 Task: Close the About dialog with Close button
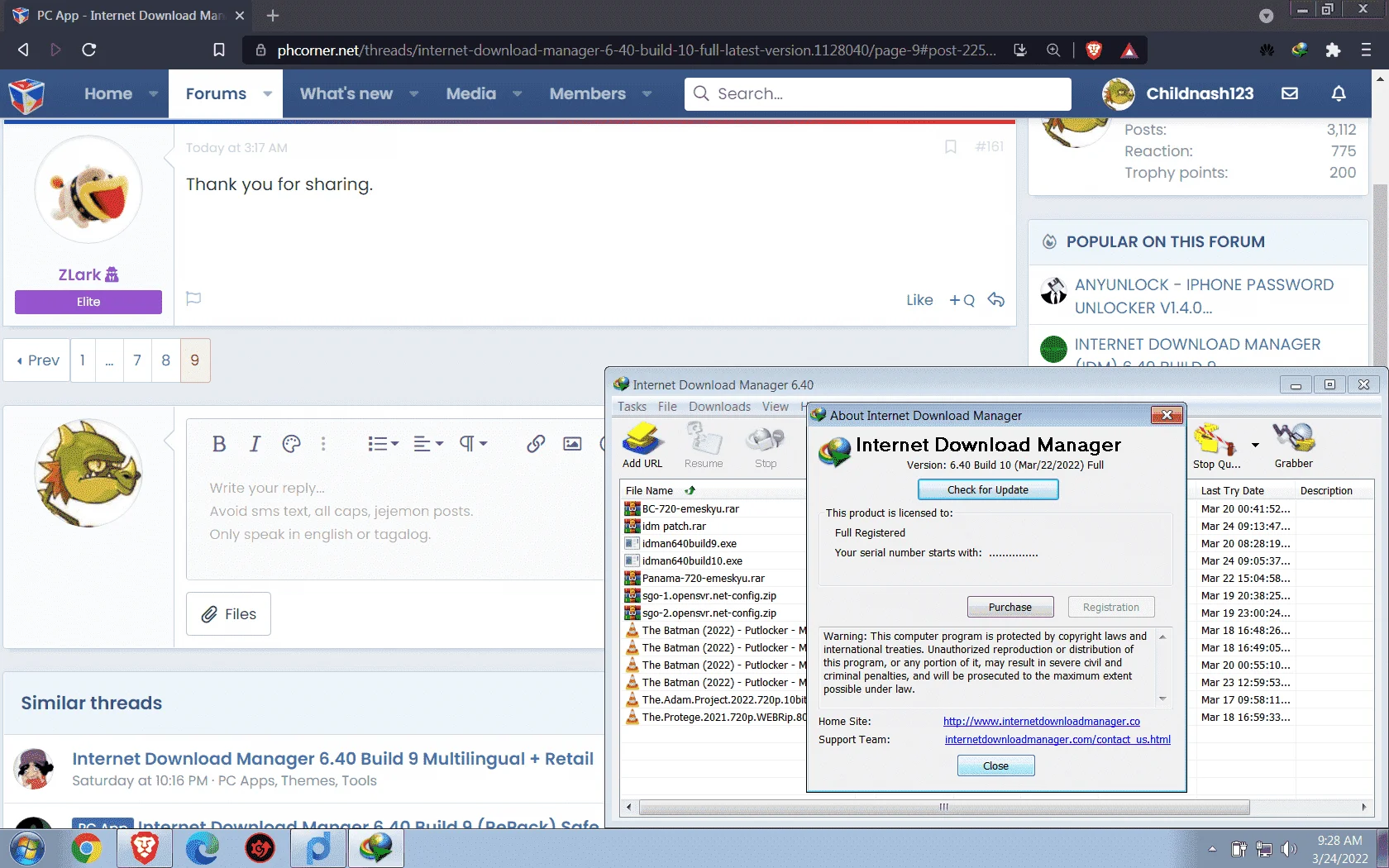pos(995,766)
